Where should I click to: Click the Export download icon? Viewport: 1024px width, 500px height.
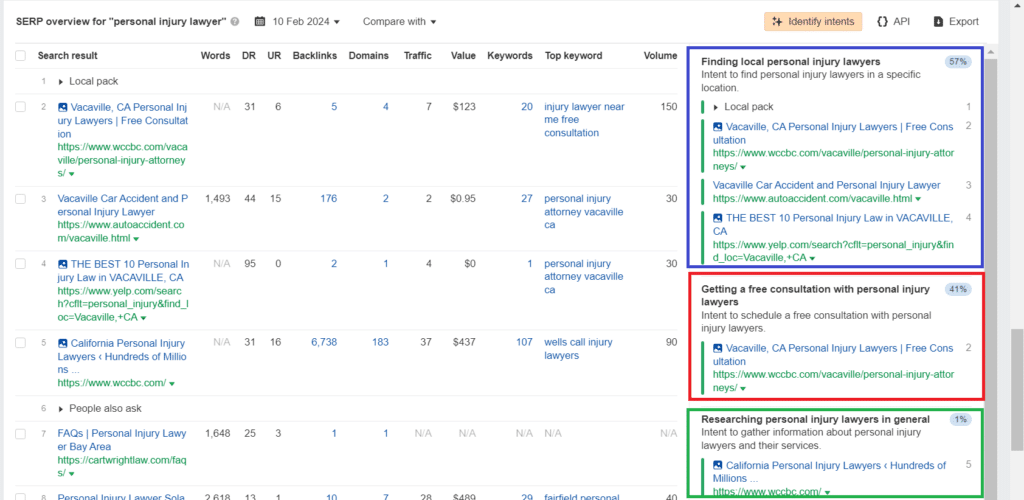(x=938, y=22)
